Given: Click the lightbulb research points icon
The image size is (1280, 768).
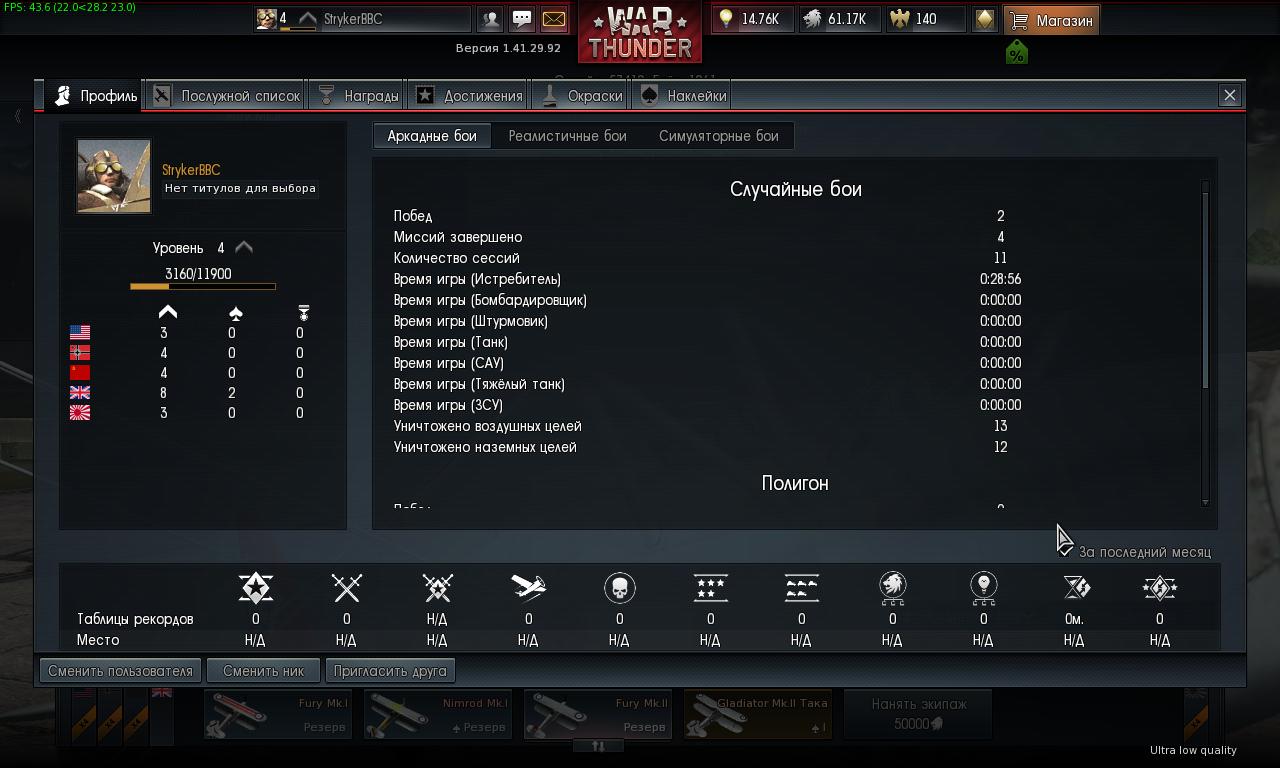Looking at the screenshot, I should (x=727, y=19).
